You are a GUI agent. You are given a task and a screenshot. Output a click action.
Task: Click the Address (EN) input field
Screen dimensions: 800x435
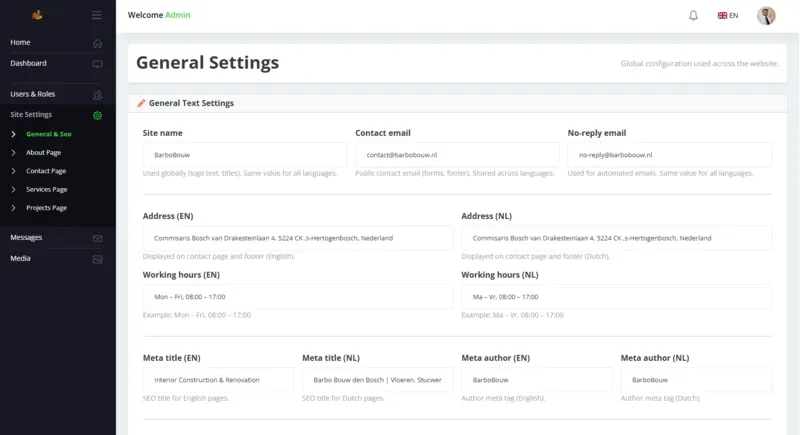298,238
